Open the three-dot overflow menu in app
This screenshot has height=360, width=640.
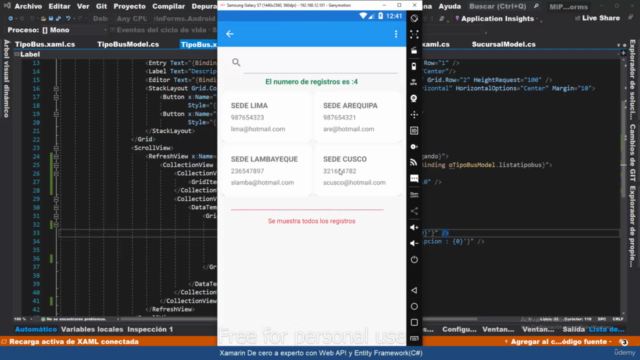396,34
